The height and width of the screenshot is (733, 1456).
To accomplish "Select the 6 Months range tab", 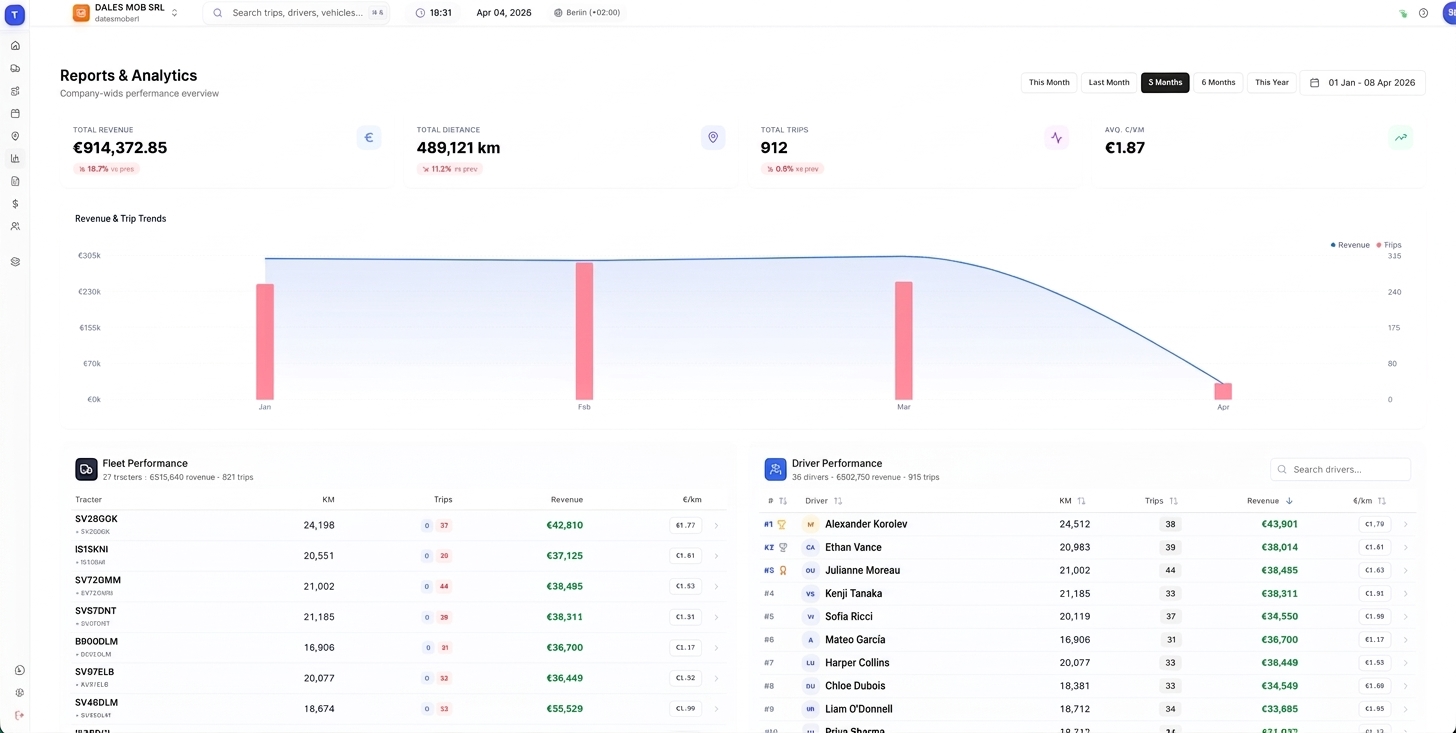I will [x=1217, y=83].
